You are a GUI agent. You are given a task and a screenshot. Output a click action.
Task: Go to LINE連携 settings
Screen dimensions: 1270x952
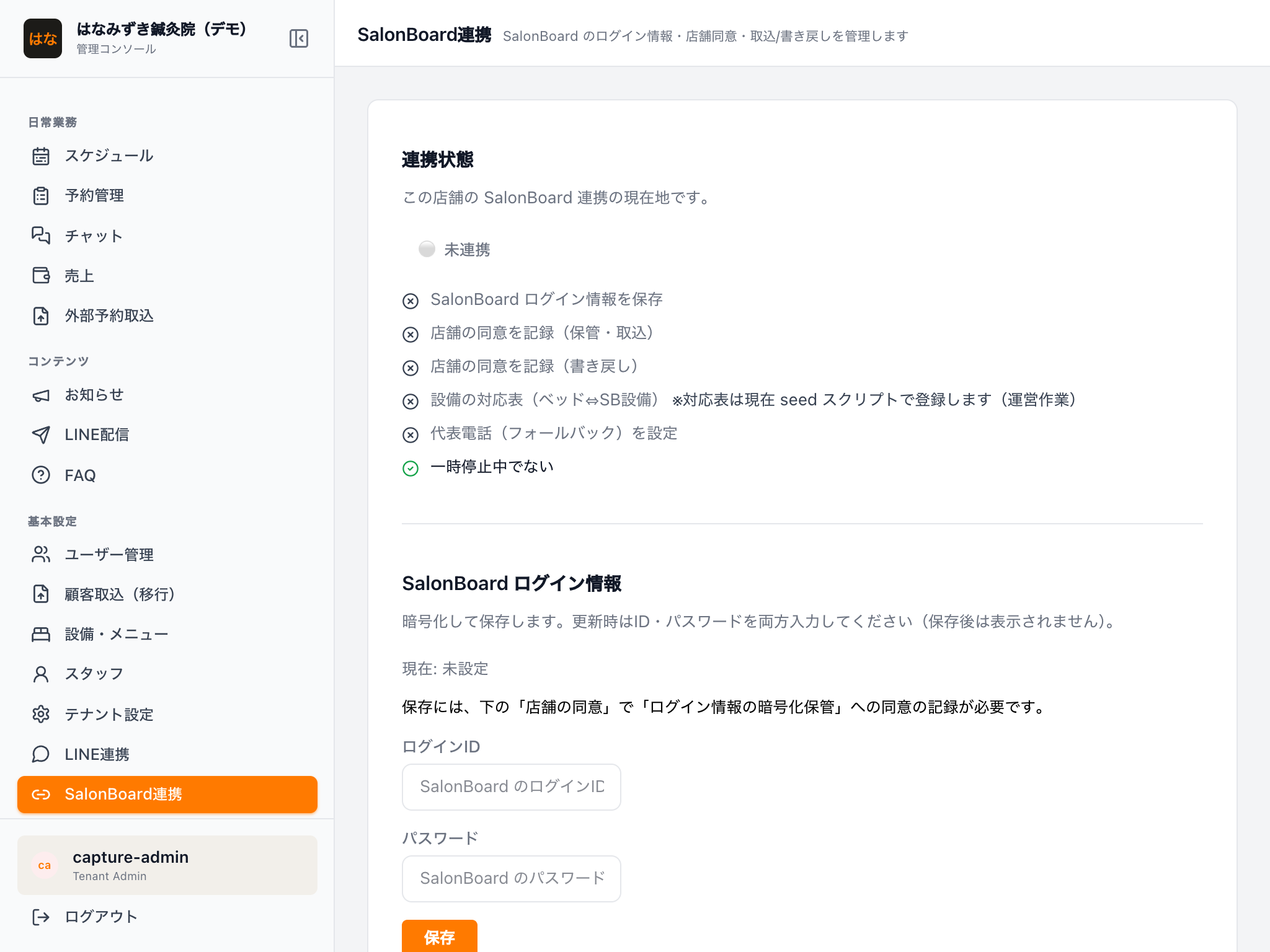coord(167,754)
